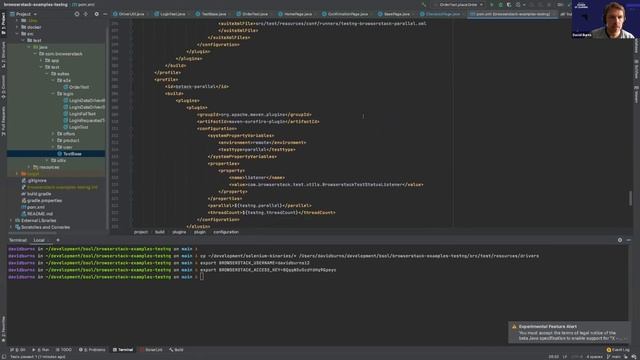This screenshot has width=640, height=360.
Task: Select build.gradle file in project tree
Action: pyautogui.click(x=36, y=193)
